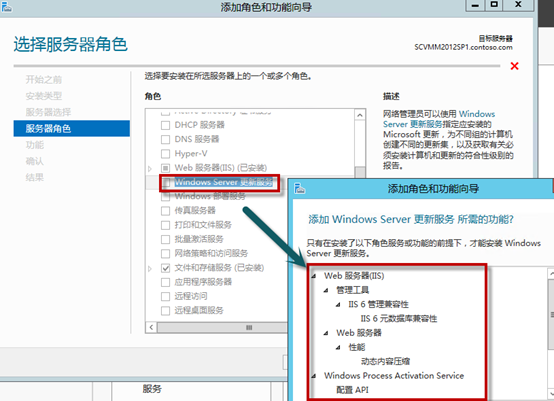The width and height of the screenshot is (554, 401).
Task: Enable the Hyper-V role checkbox
Action: coord(165,154)
